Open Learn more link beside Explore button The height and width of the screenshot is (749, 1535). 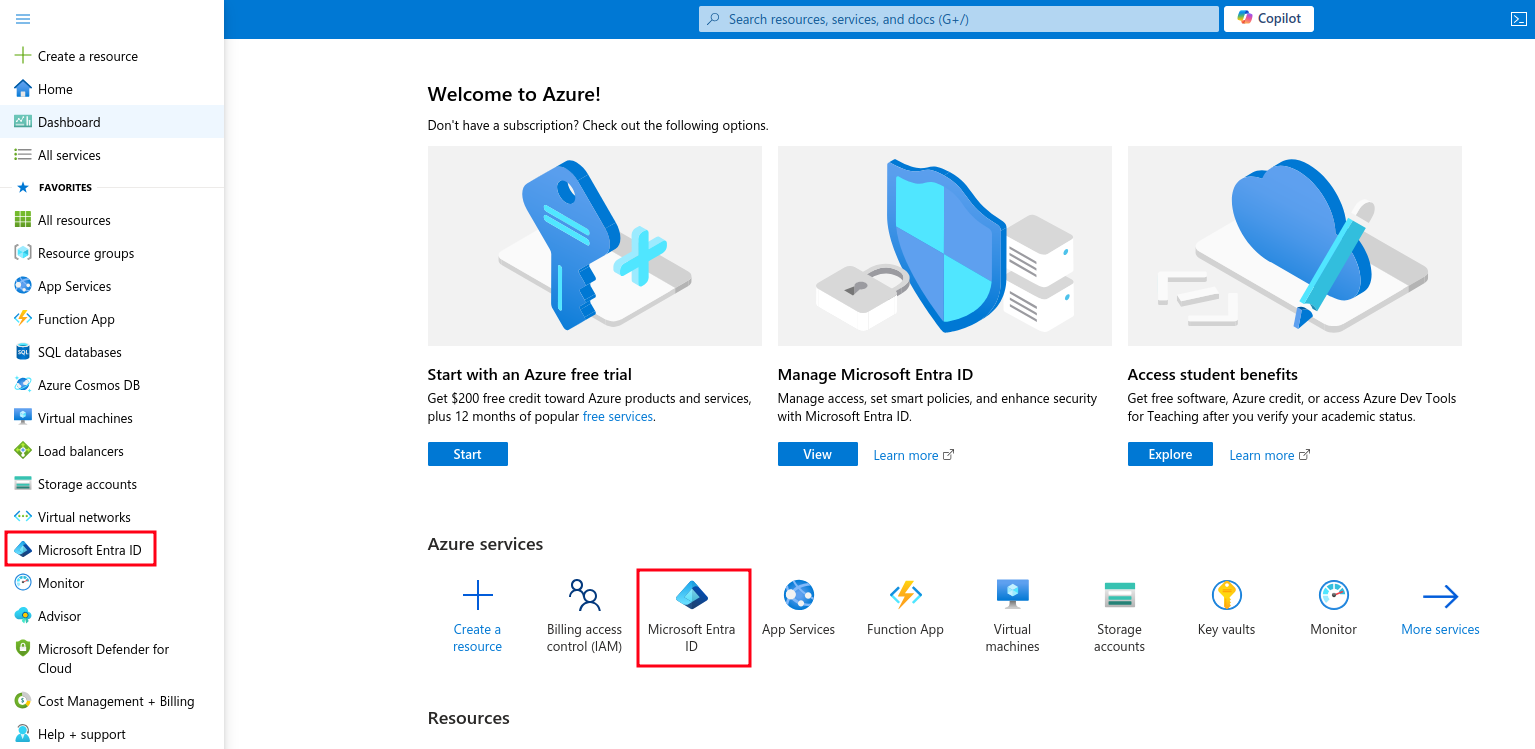pos(1269,455)
